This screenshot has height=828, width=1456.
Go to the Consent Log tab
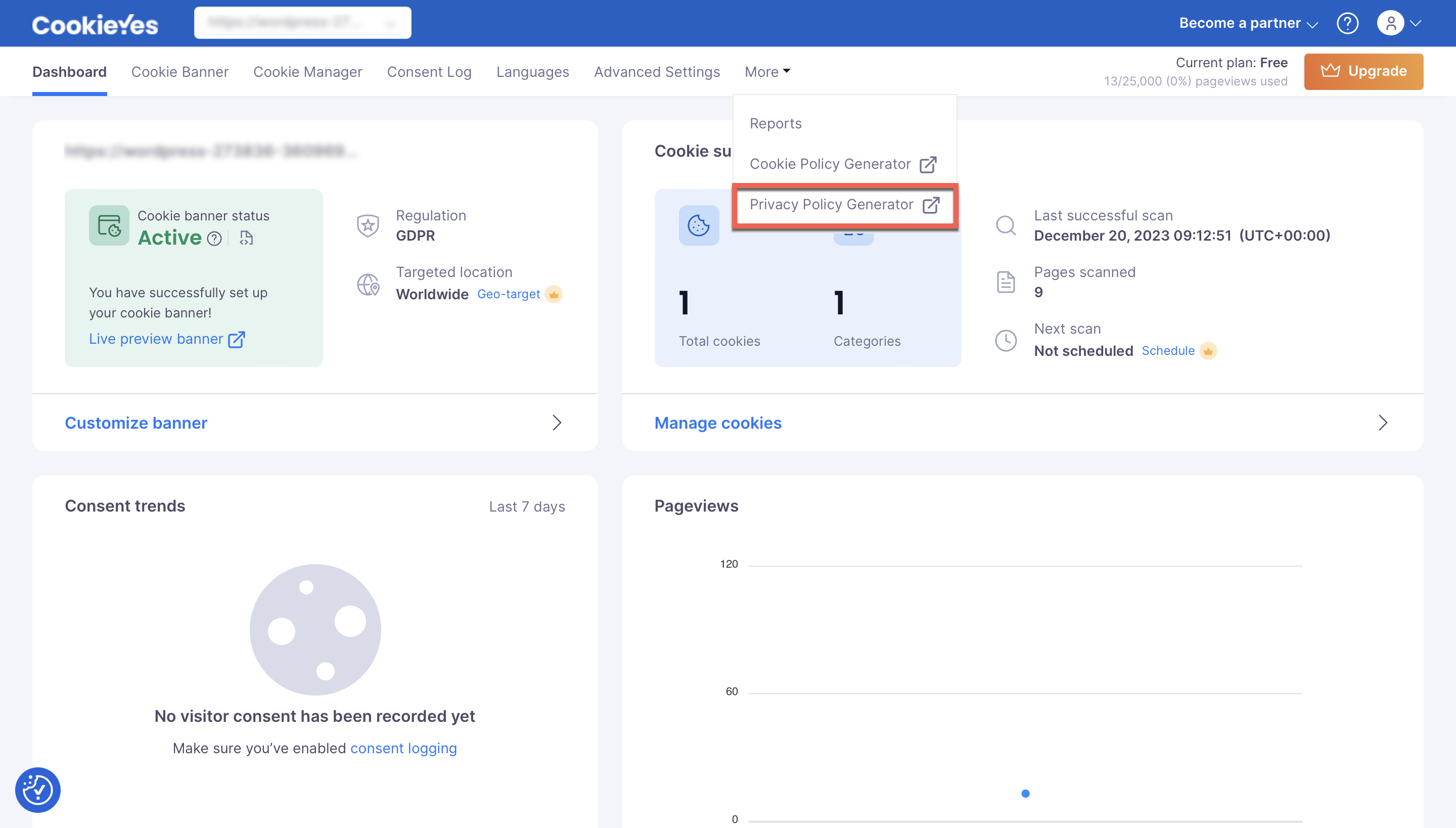[429, 72]
